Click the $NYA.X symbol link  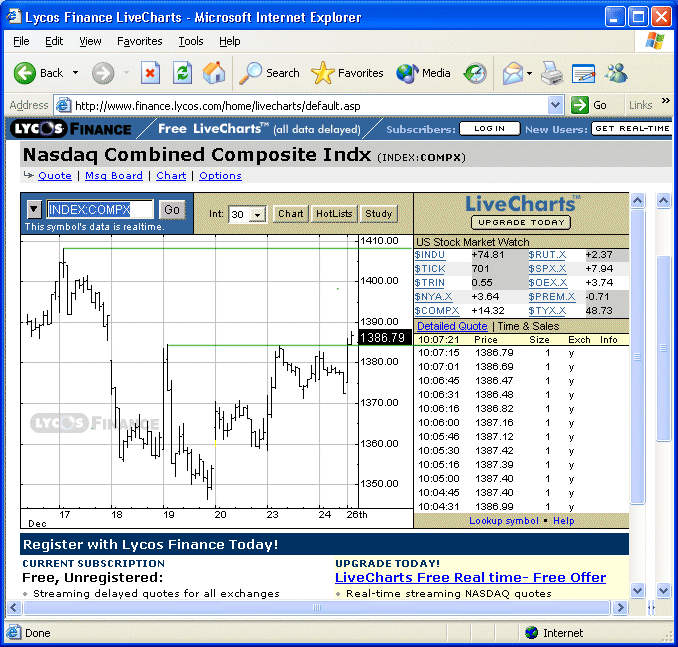point(433,296)
